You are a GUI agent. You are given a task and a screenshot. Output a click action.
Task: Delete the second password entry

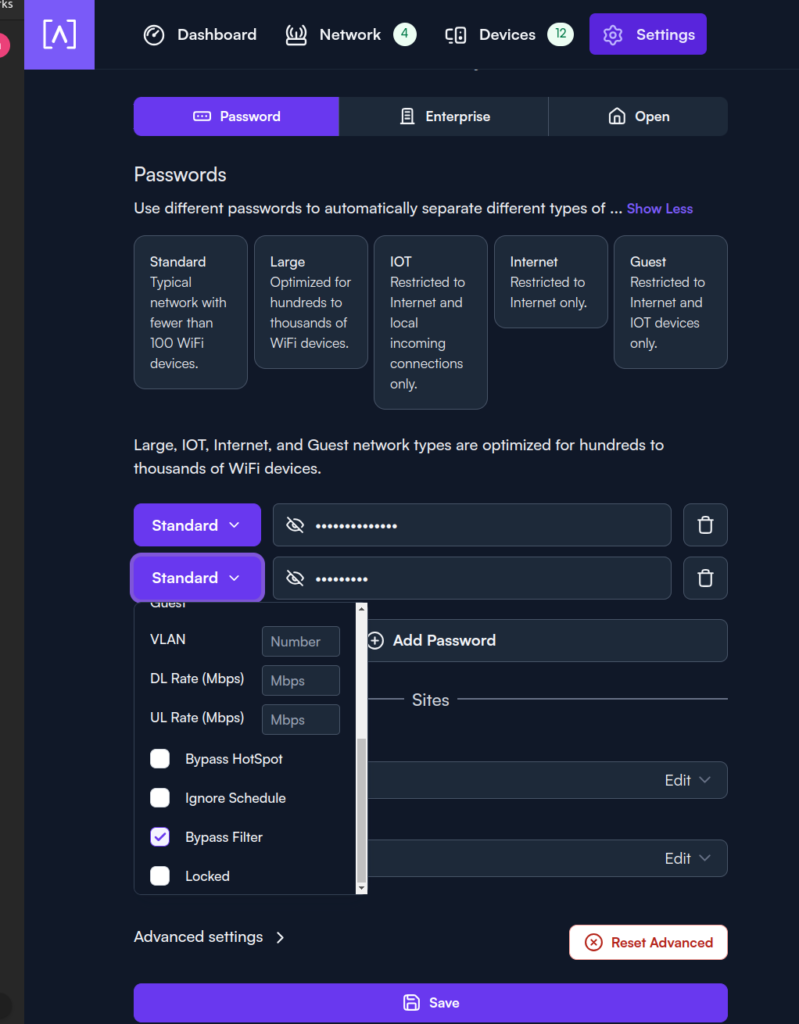tap(705, 578)
